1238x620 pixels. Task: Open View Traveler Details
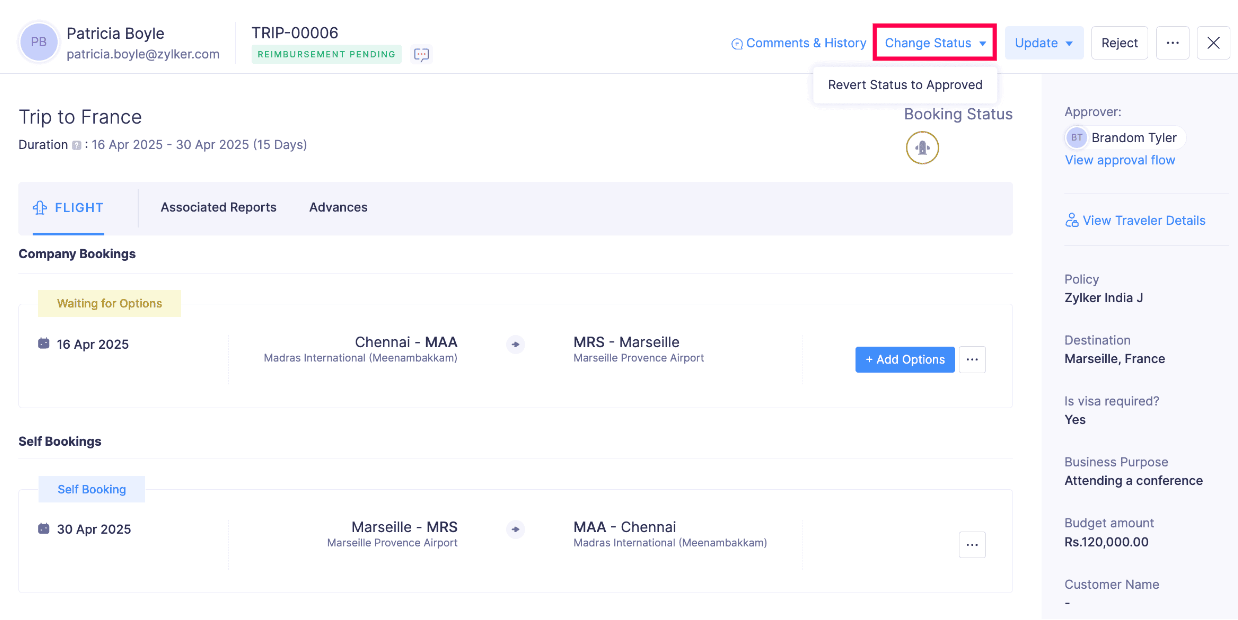pyautogui.click(x=1135, y=221)
